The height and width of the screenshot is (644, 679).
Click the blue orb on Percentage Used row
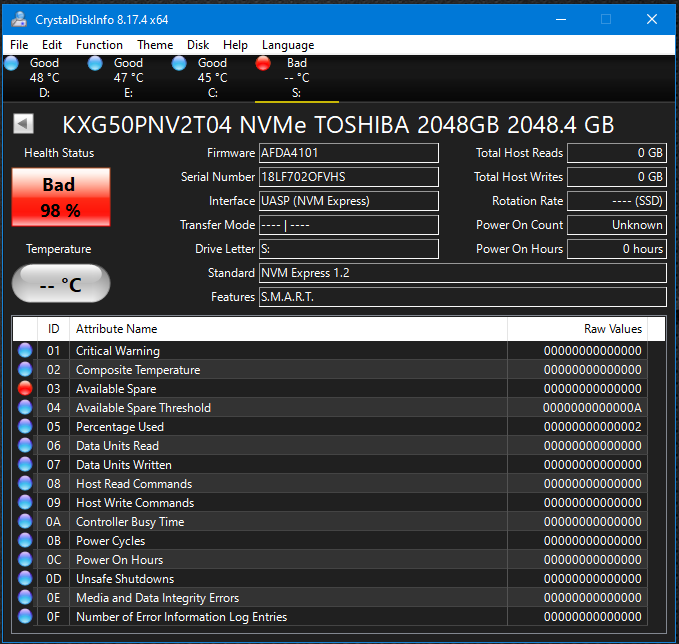(25, 427)
